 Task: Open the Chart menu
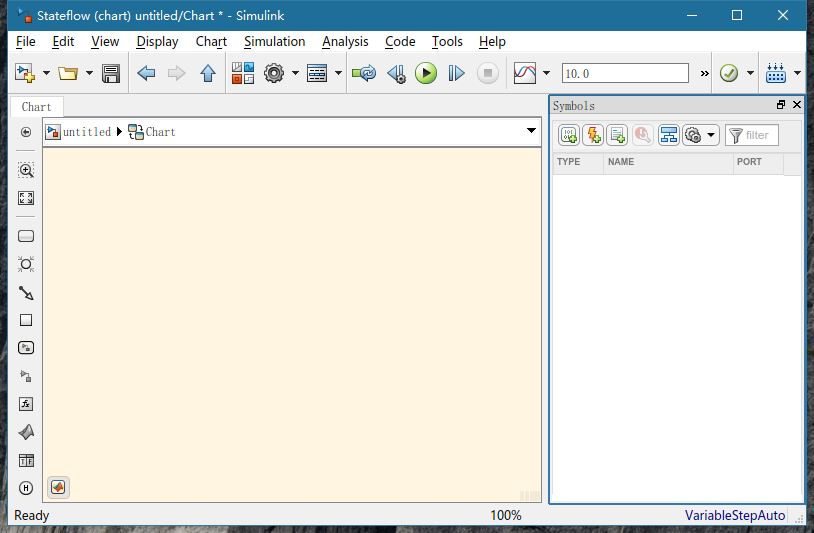(x=211, y=42)
